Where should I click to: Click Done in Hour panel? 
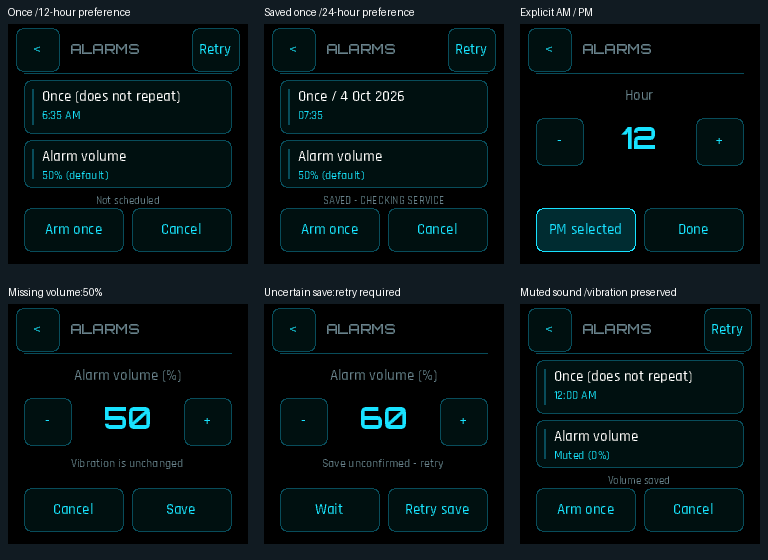[x=694, y=230]
